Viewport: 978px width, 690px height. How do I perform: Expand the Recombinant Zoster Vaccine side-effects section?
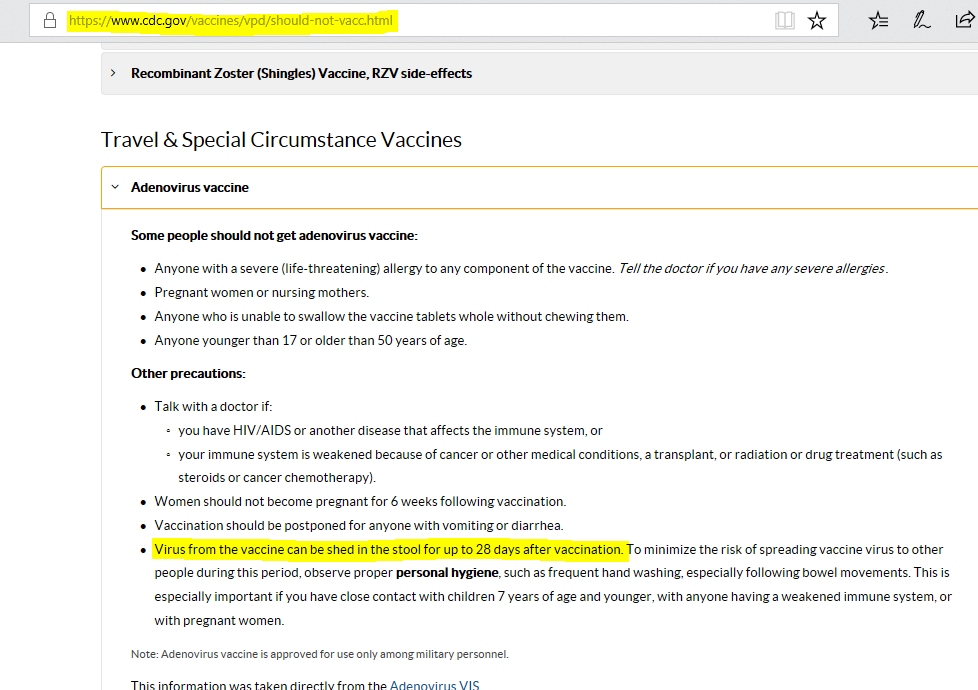click(301, 73)
